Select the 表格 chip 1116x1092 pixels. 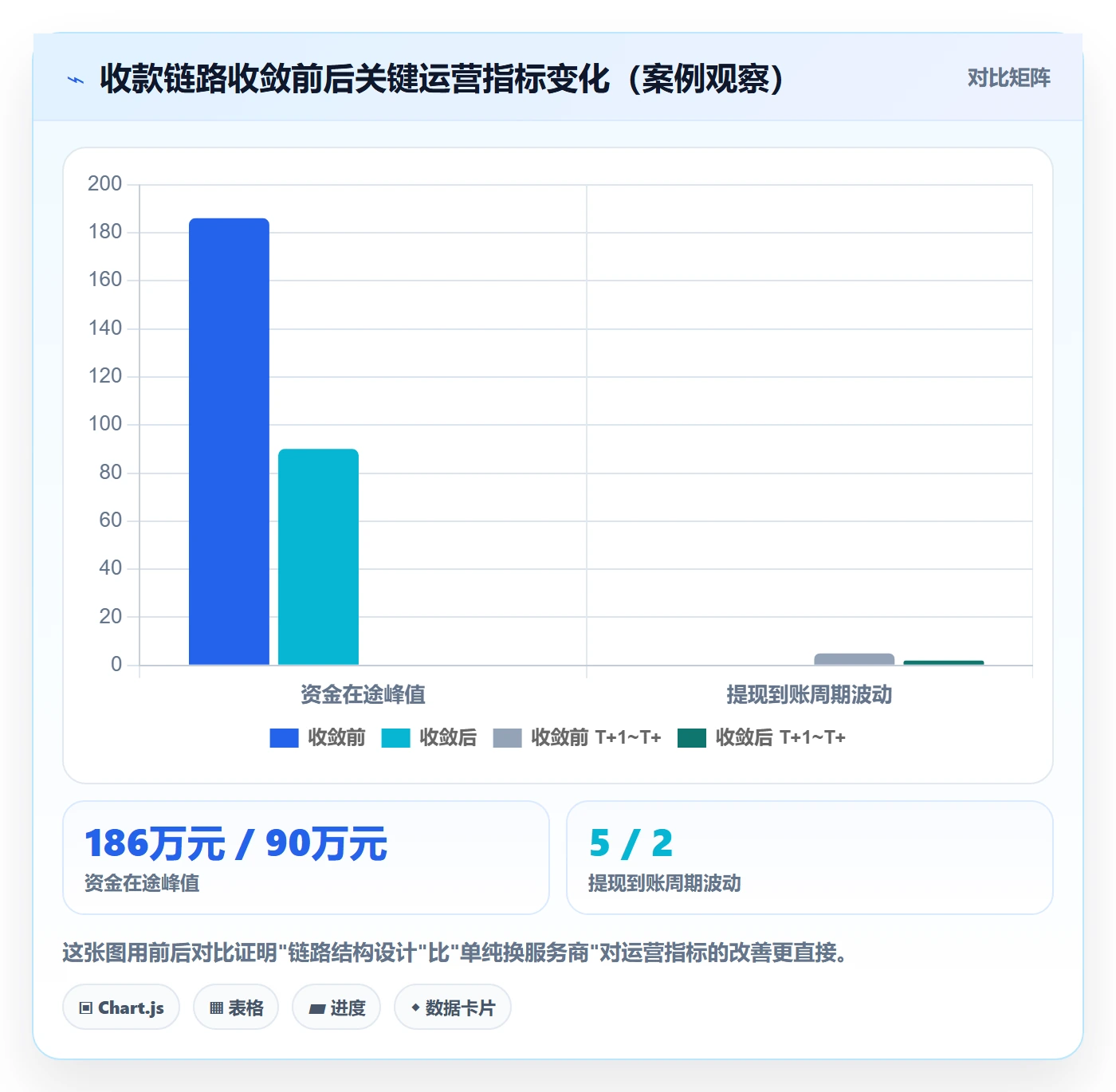pyautogui.click(x=236, y=1008)
